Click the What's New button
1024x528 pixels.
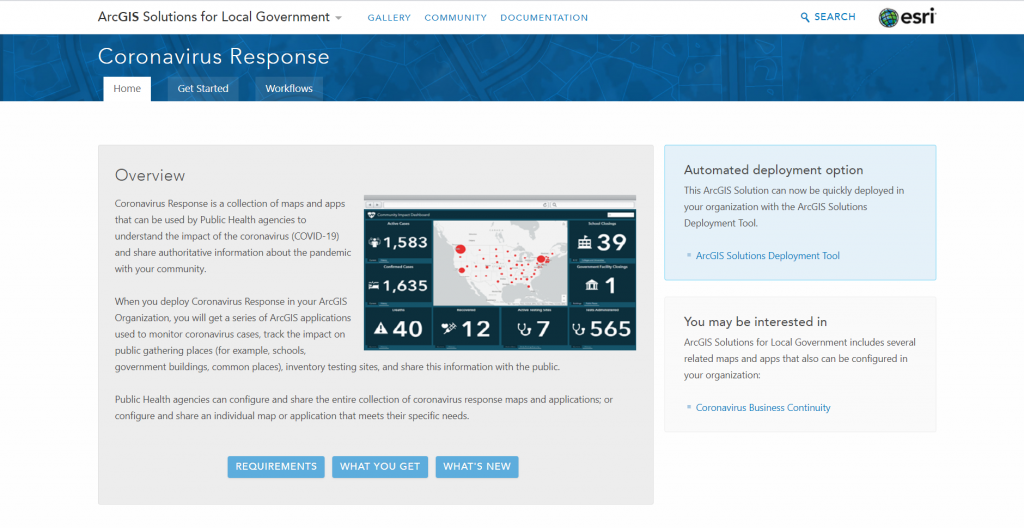coord(477,467)
